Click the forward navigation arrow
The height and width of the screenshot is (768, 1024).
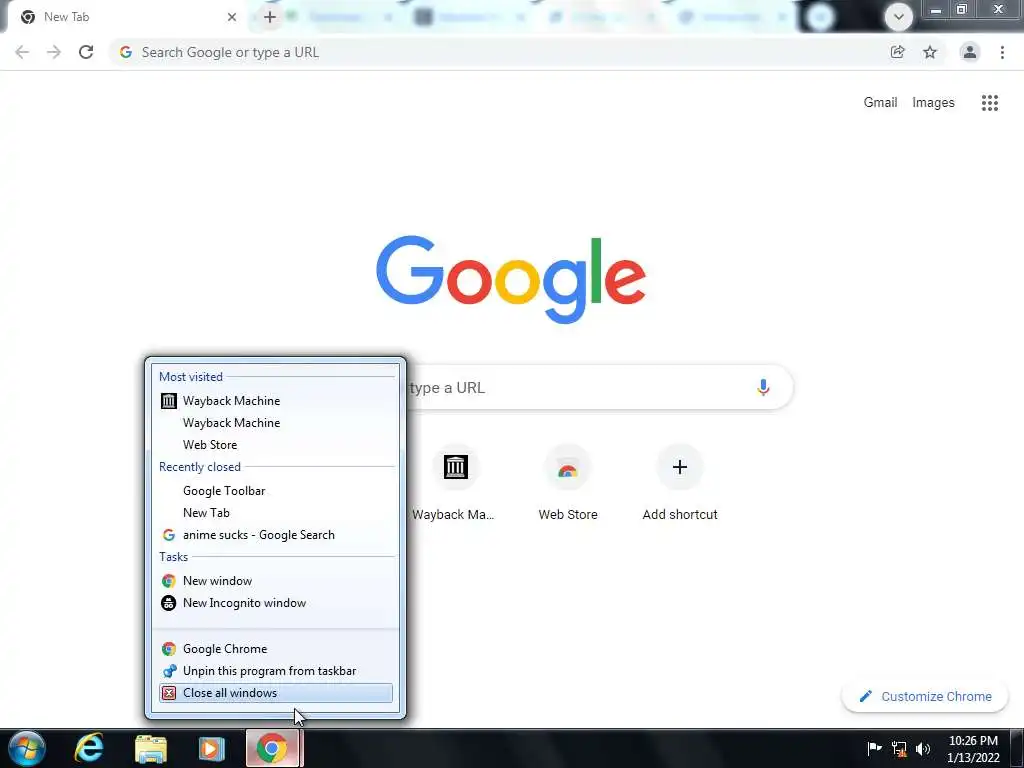click(x=54, y=52)
